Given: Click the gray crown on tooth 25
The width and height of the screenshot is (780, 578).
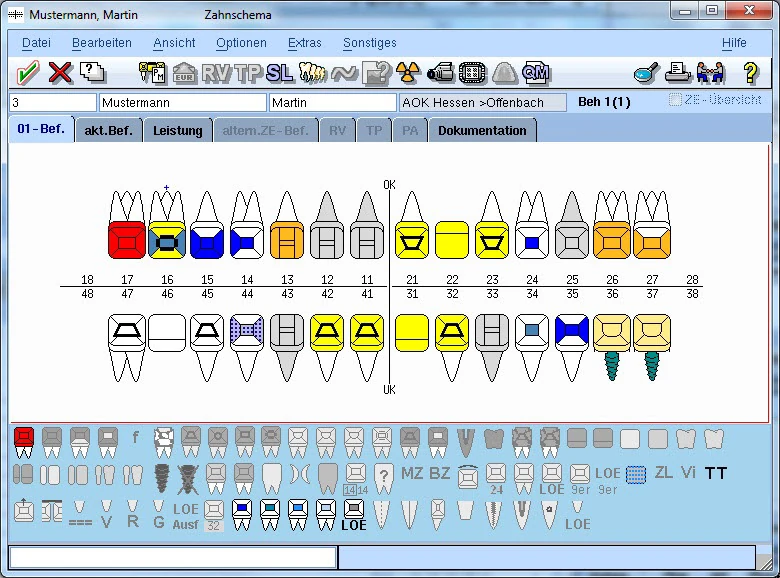Looking at the screenshot, I should [572, 240].
